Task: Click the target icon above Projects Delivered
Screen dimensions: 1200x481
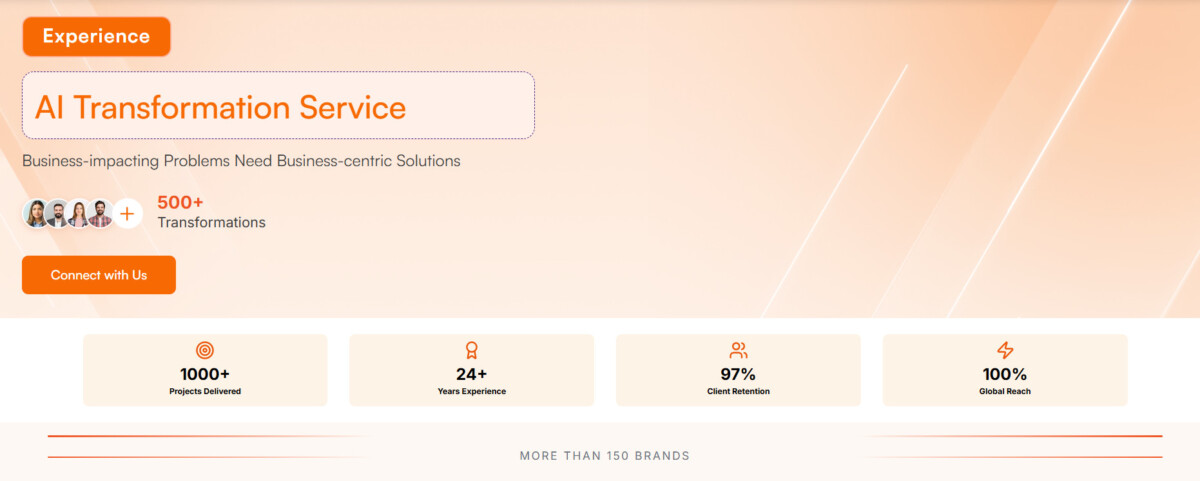Action: coord(205,350)
